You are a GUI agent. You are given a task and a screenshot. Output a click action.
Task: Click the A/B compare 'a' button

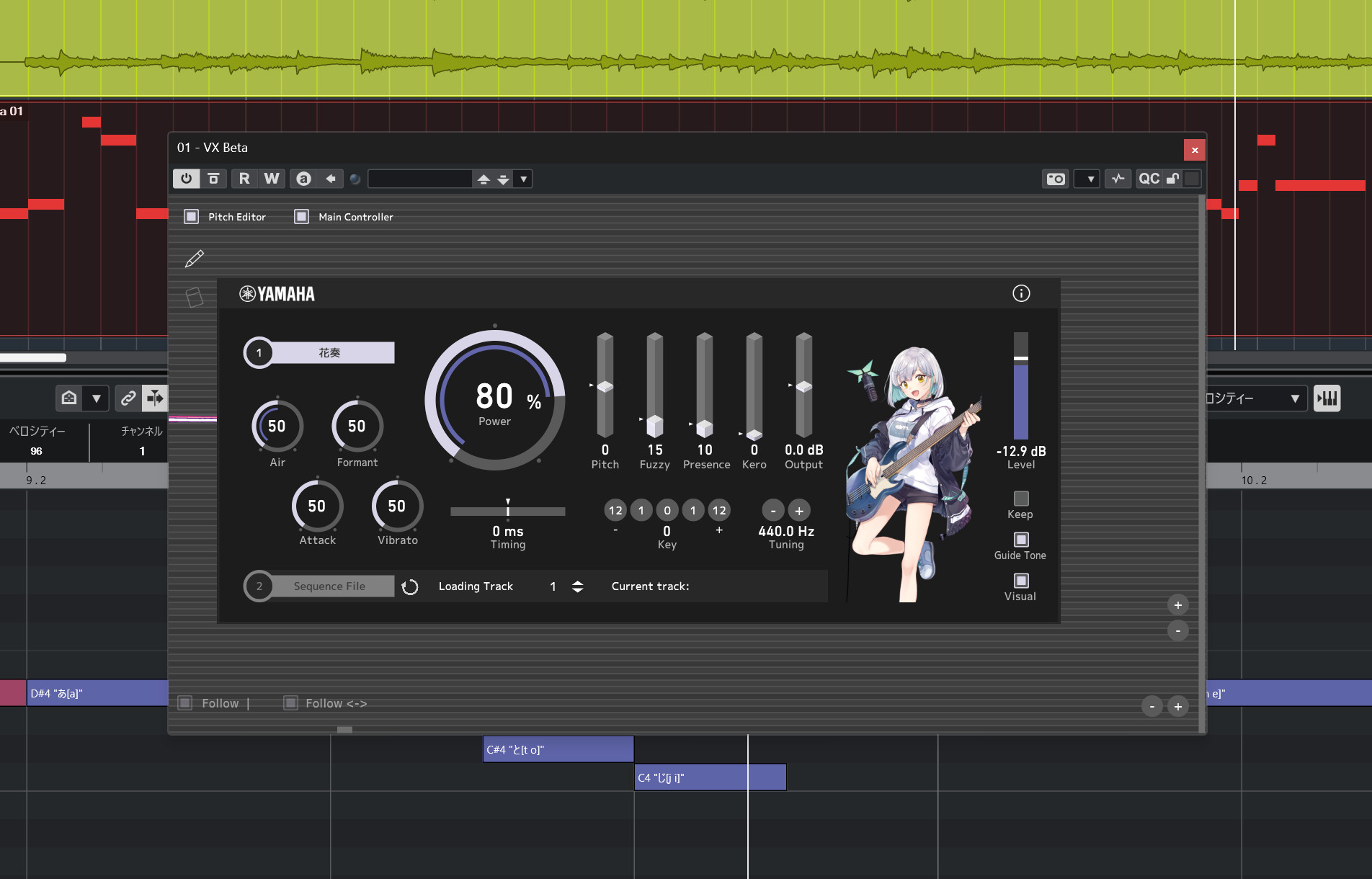tap(303, 179)
